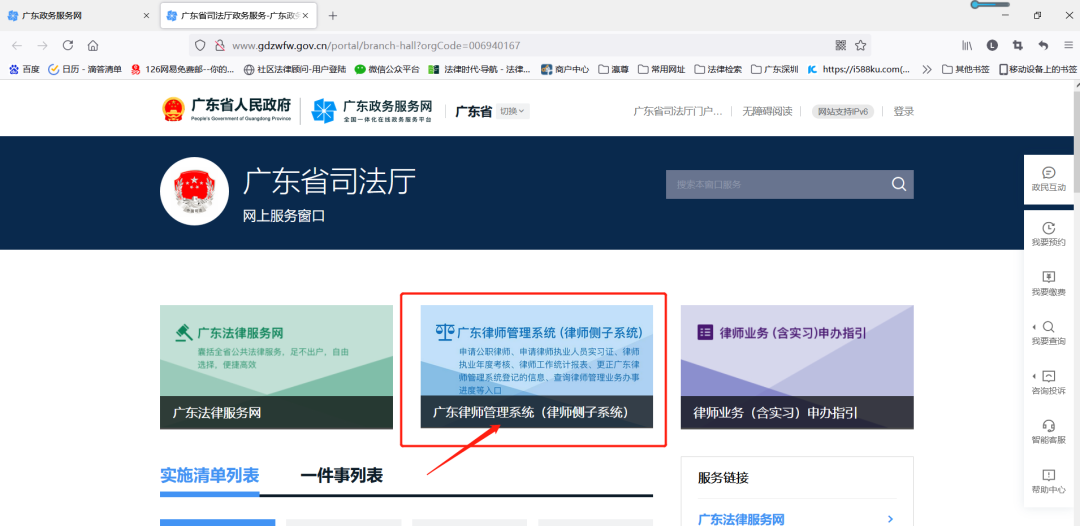Open the 政民互动 sidebar item
Viewport: 1080px width, 526px height.
click(1048, 179)
